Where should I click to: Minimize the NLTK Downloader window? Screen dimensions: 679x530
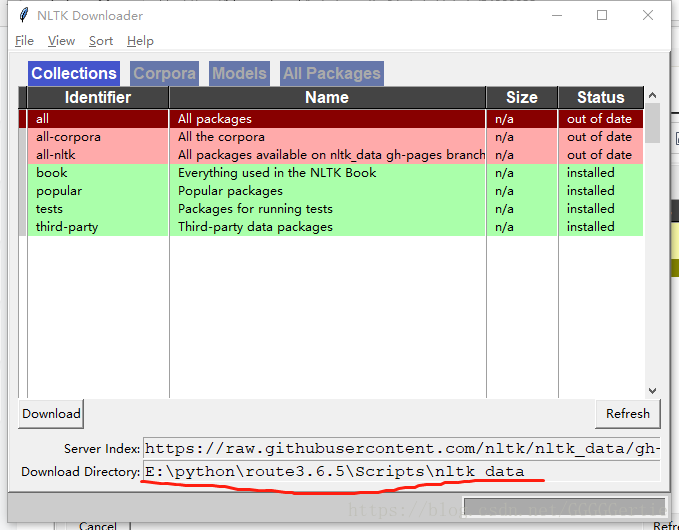coord(557,15)
